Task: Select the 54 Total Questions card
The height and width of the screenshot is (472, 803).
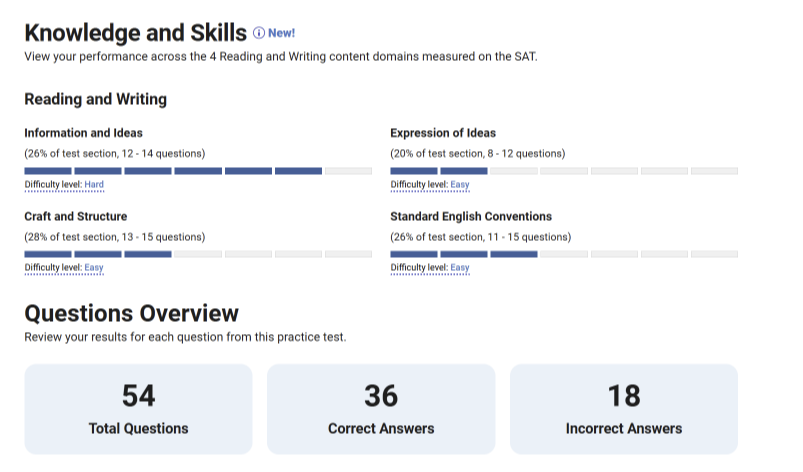Action: [x=138, y=408]
